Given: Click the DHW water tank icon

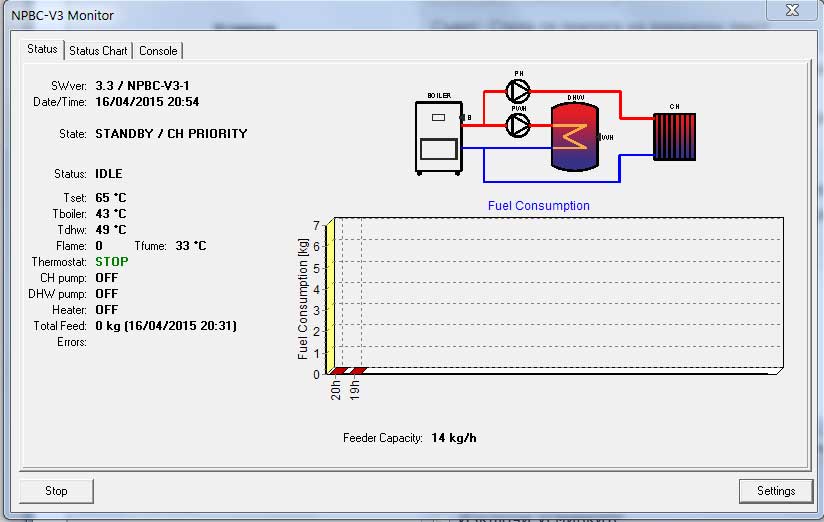Looking at the screenshot, I should pos(576,135).
